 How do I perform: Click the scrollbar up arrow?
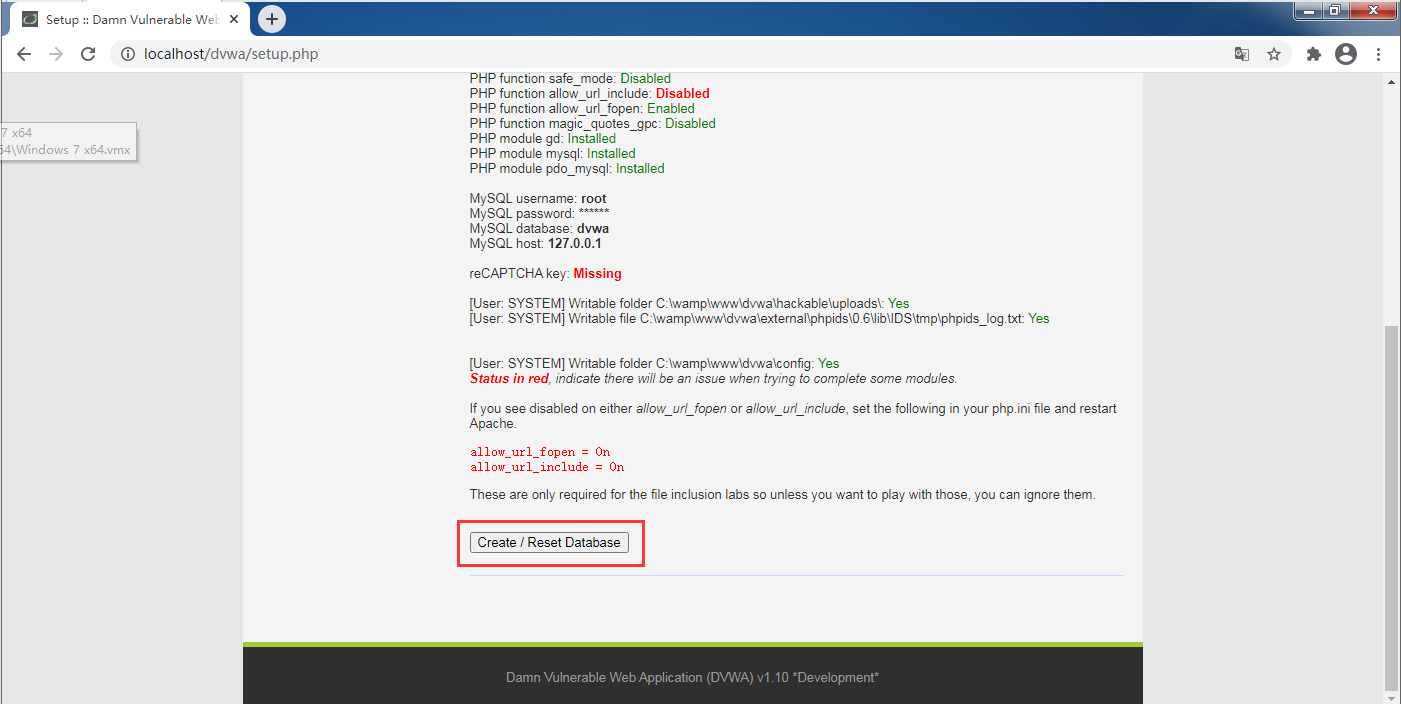(x=1391, y=82)
